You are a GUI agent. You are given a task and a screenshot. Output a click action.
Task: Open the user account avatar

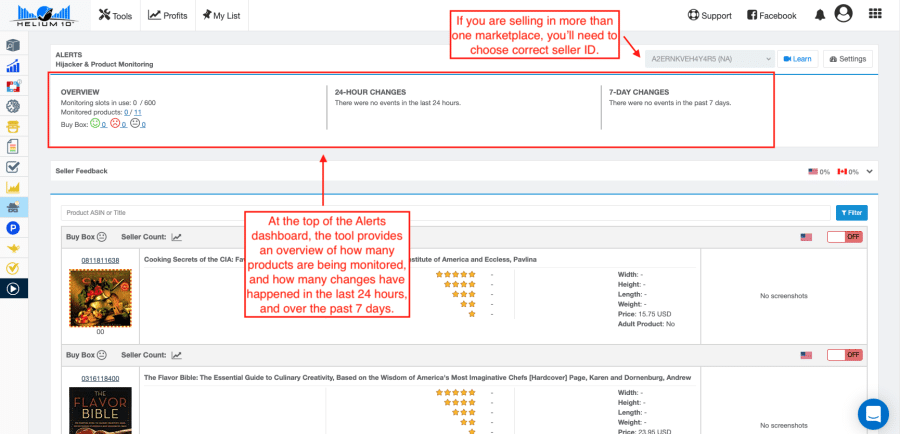point(843,14)
